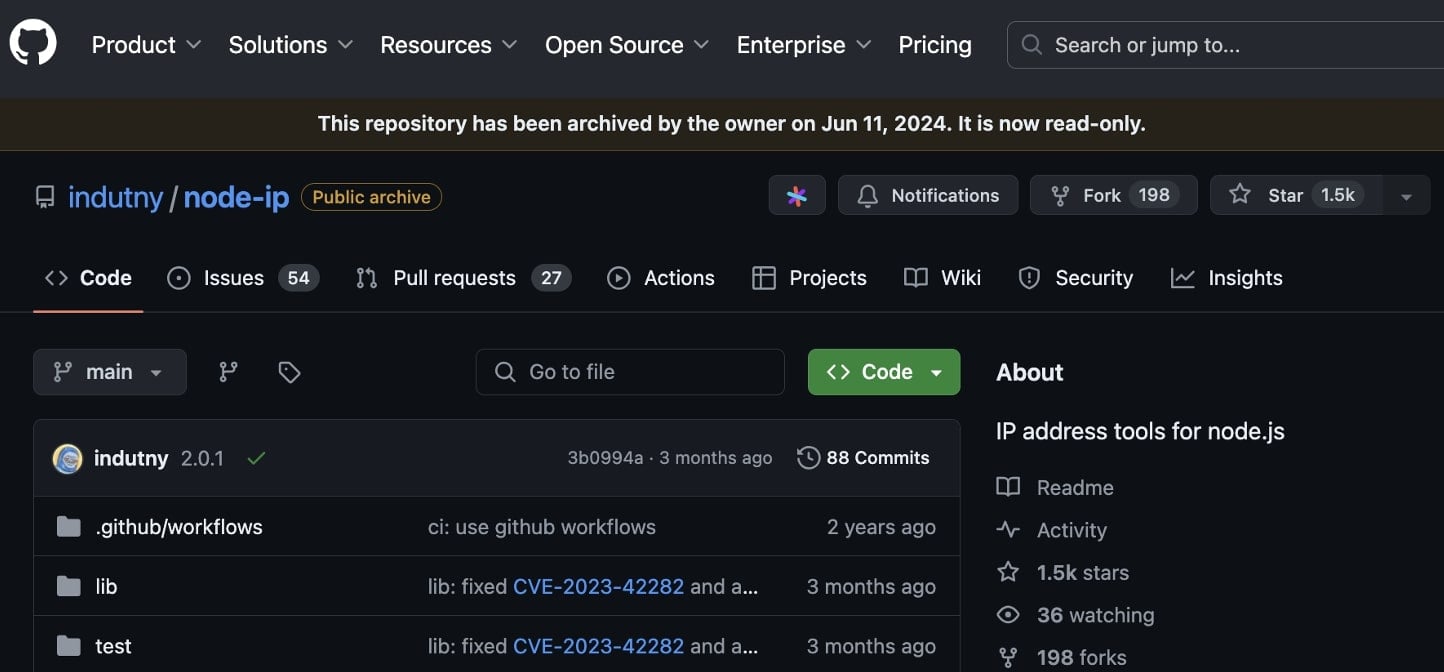Open the CVE-2023-42282 link in lib row

(599, 587)
